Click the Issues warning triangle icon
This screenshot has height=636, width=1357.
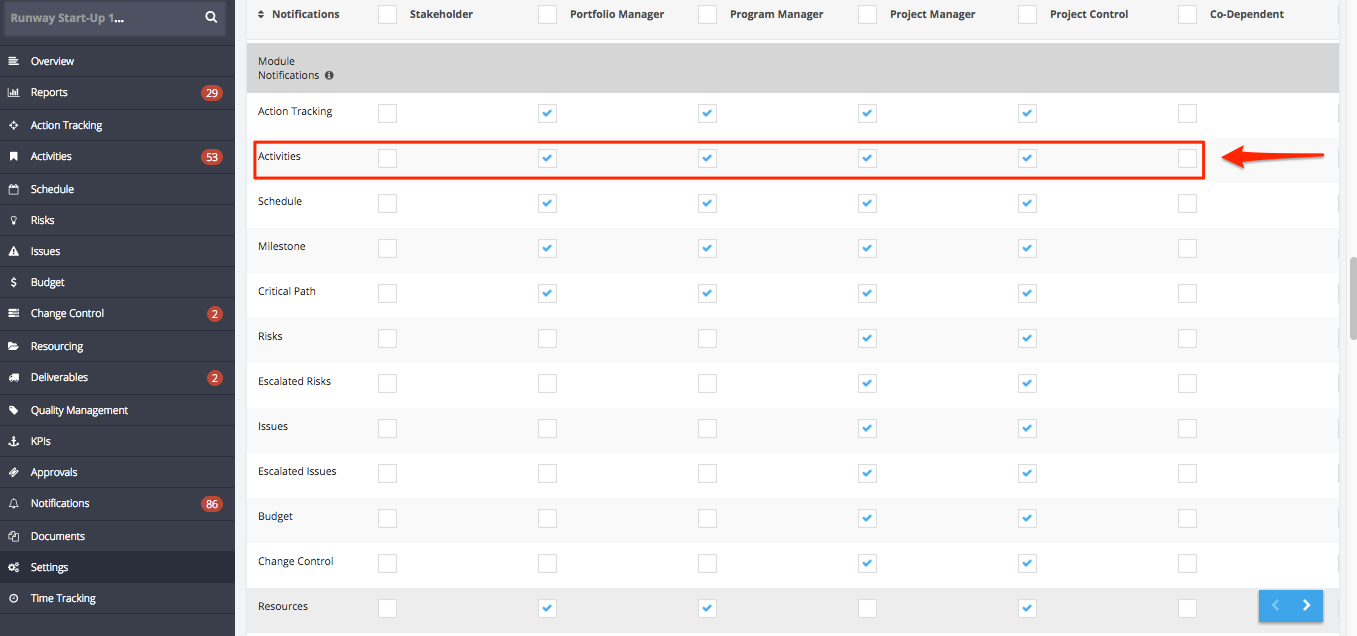pos(14,251)
